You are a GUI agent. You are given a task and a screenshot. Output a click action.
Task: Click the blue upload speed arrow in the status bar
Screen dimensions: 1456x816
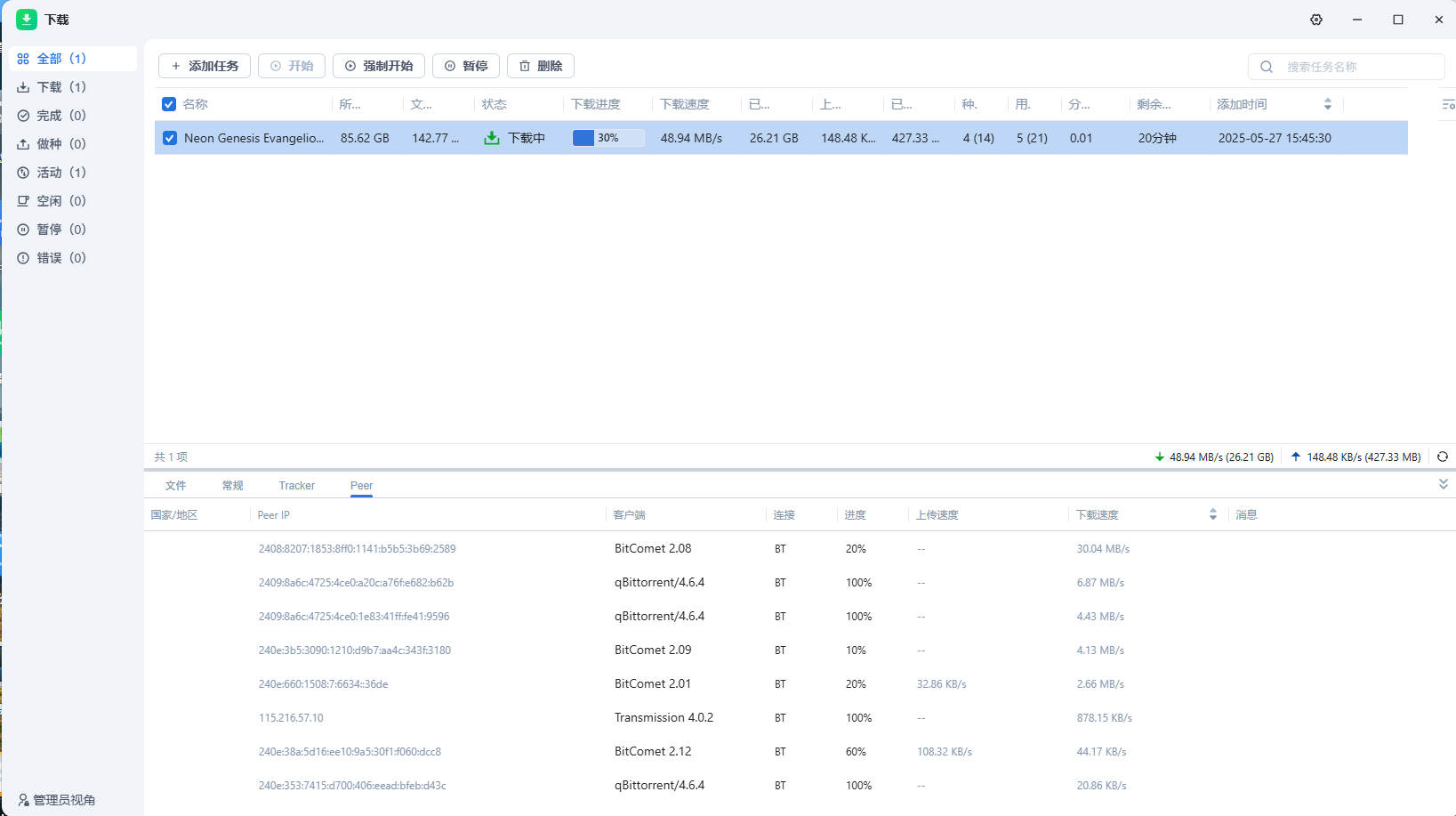click(1296, 456)
